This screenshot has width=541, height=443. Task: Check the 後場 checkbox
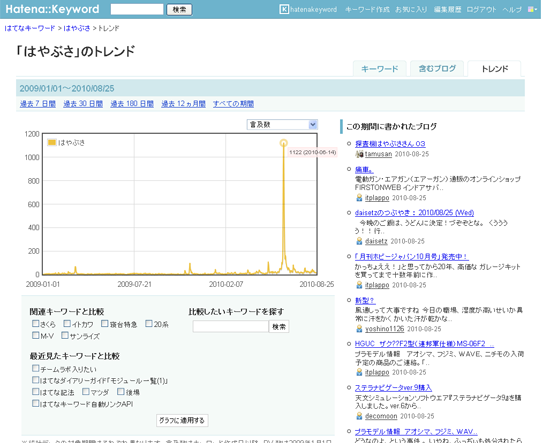(120, 392)
